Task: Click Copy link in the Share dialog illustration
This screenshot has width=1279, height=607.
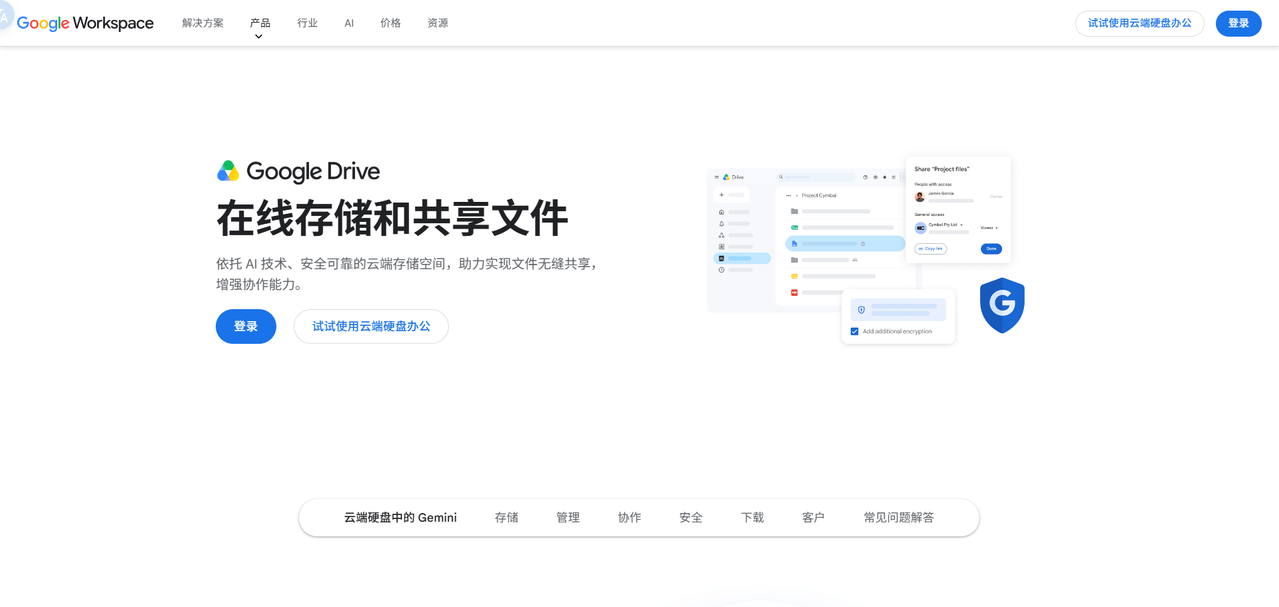Action: pyautogui.click(x=930, y=249)
